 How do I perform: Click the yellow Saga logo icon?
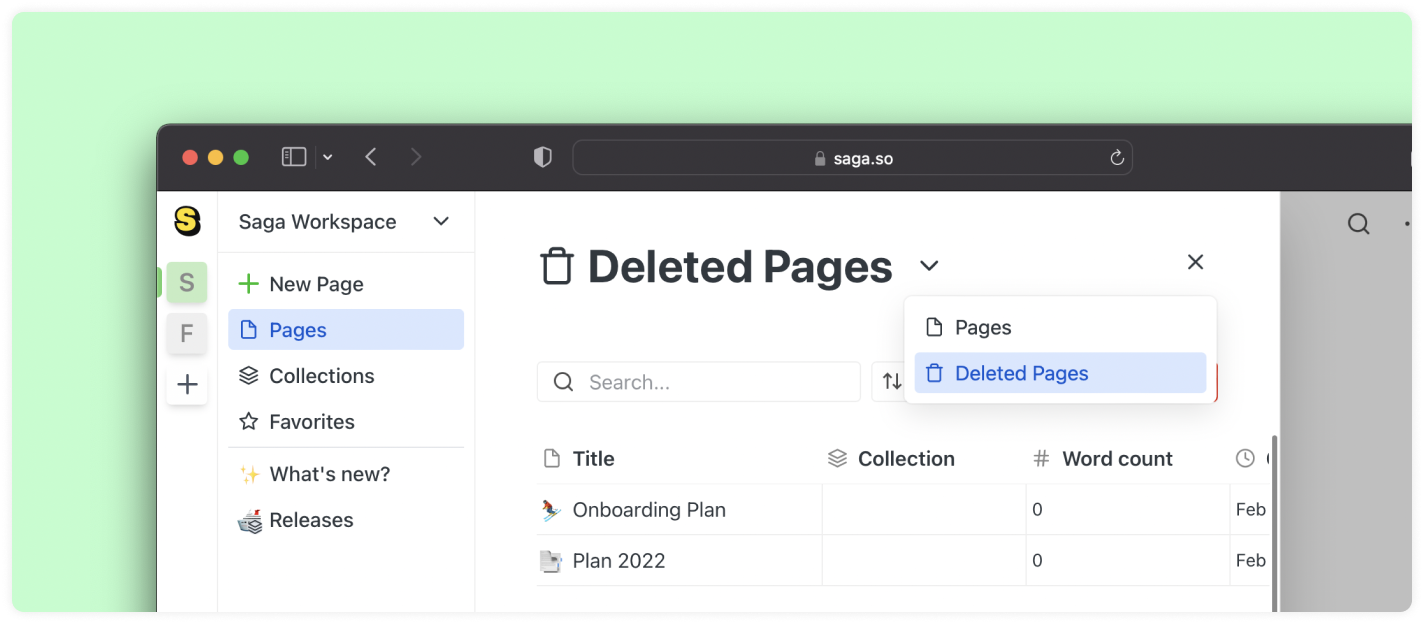[x=187, y=221]
